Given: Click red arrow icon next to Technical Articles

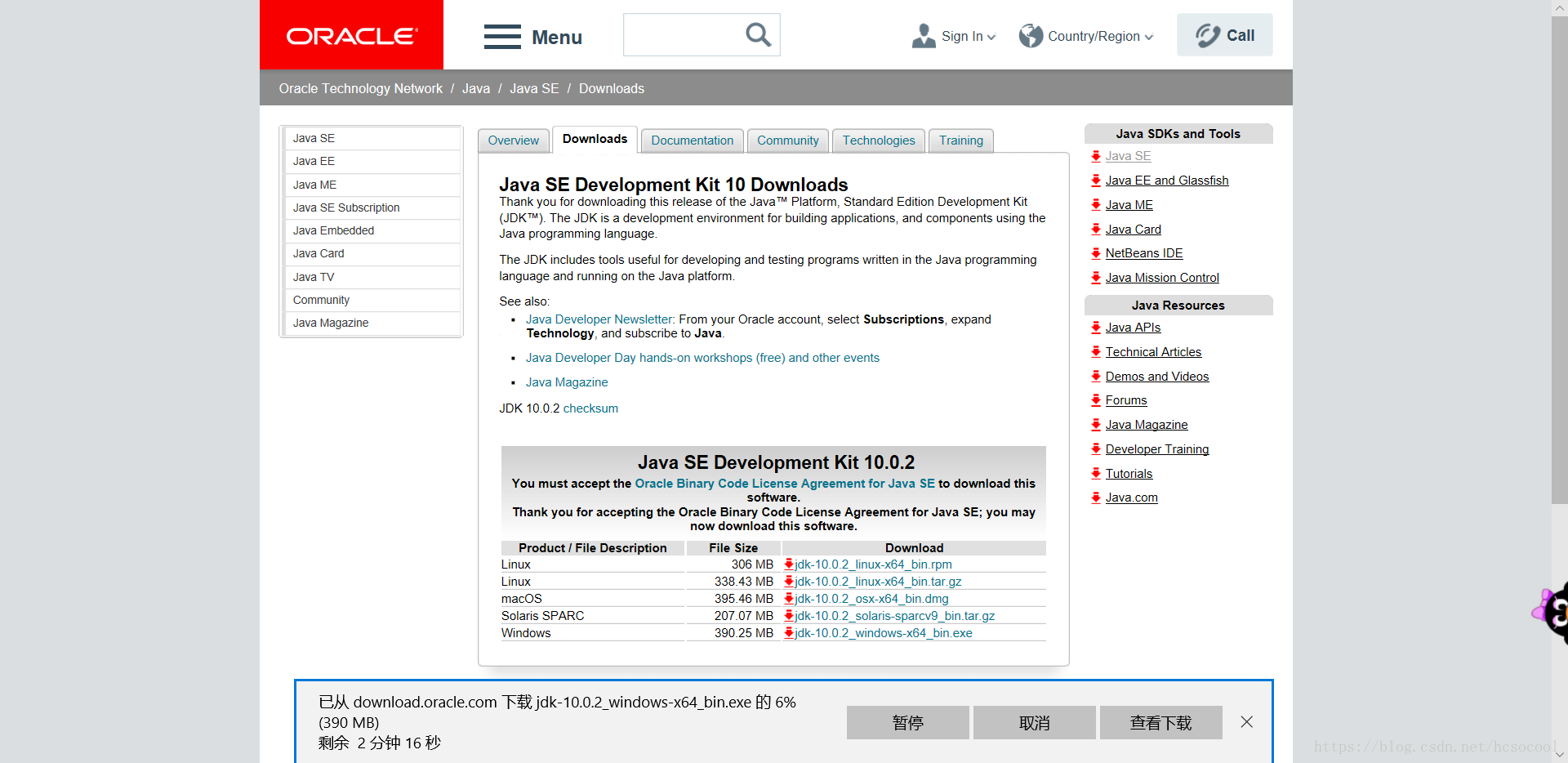Looking at the screenshot, I should click(1096, 352).
